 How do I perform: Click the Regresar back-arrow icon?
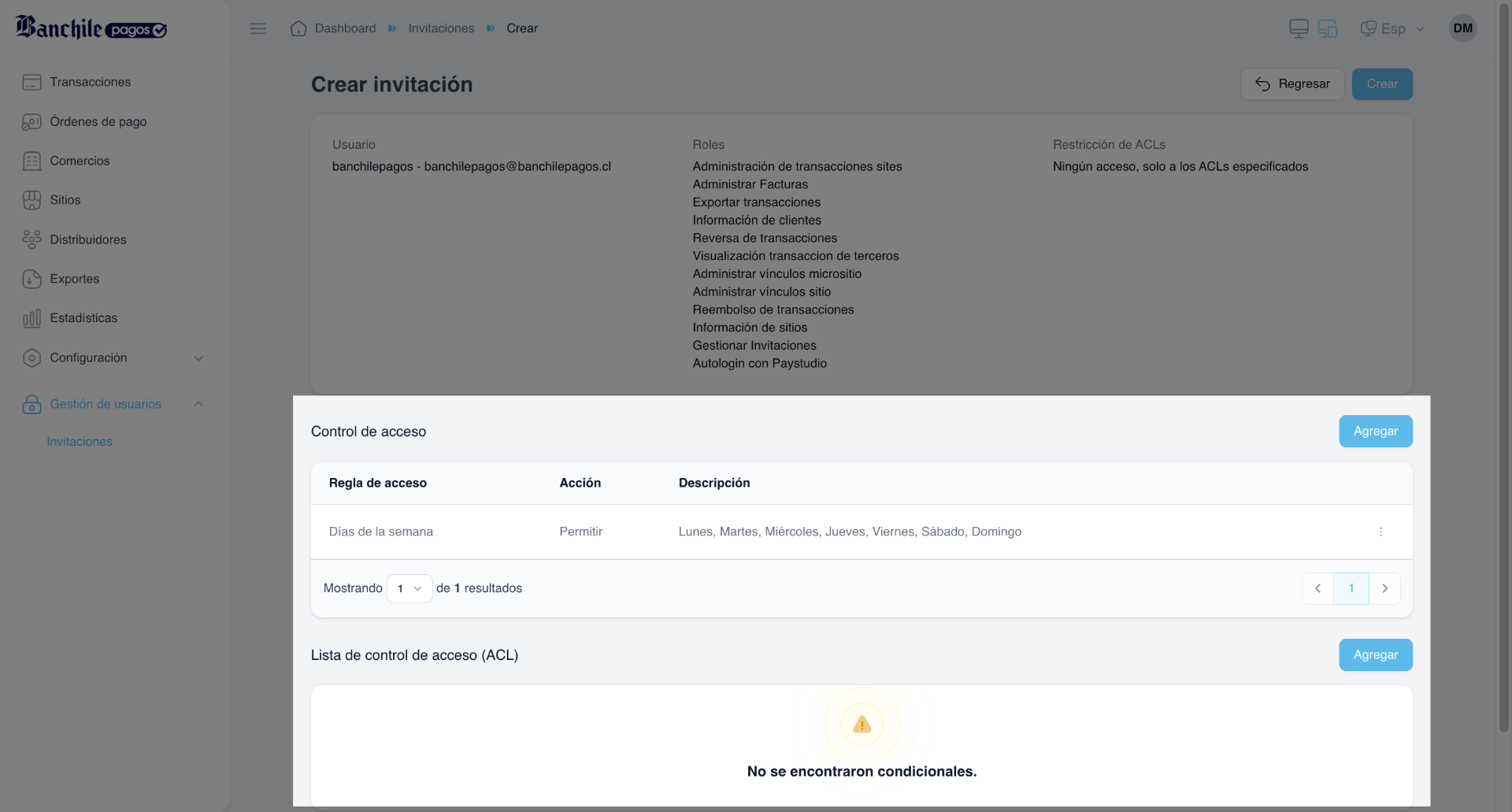pyautogui.click(x=1262, y=84)
